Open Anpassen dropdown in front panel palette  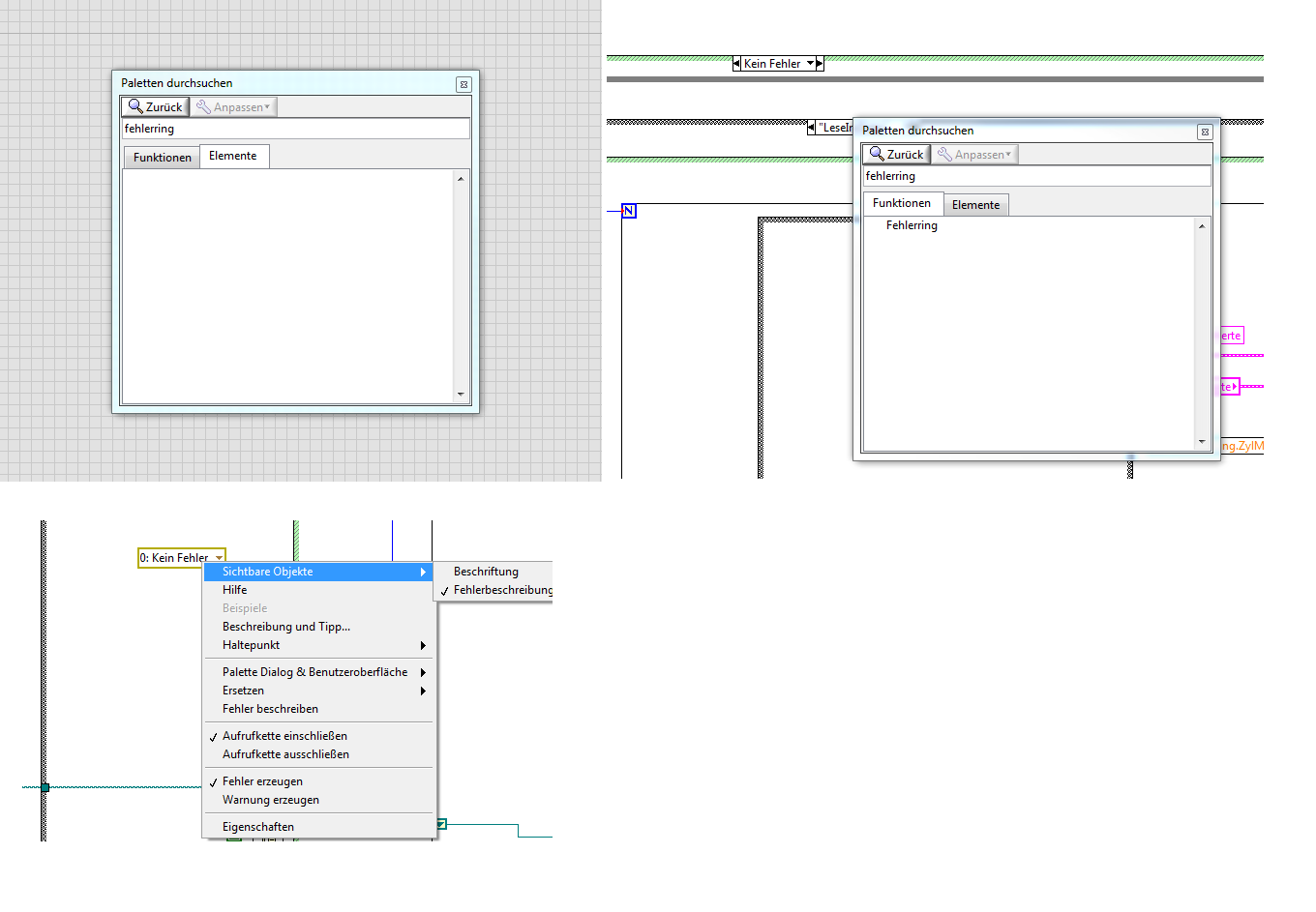coord(233,107)
